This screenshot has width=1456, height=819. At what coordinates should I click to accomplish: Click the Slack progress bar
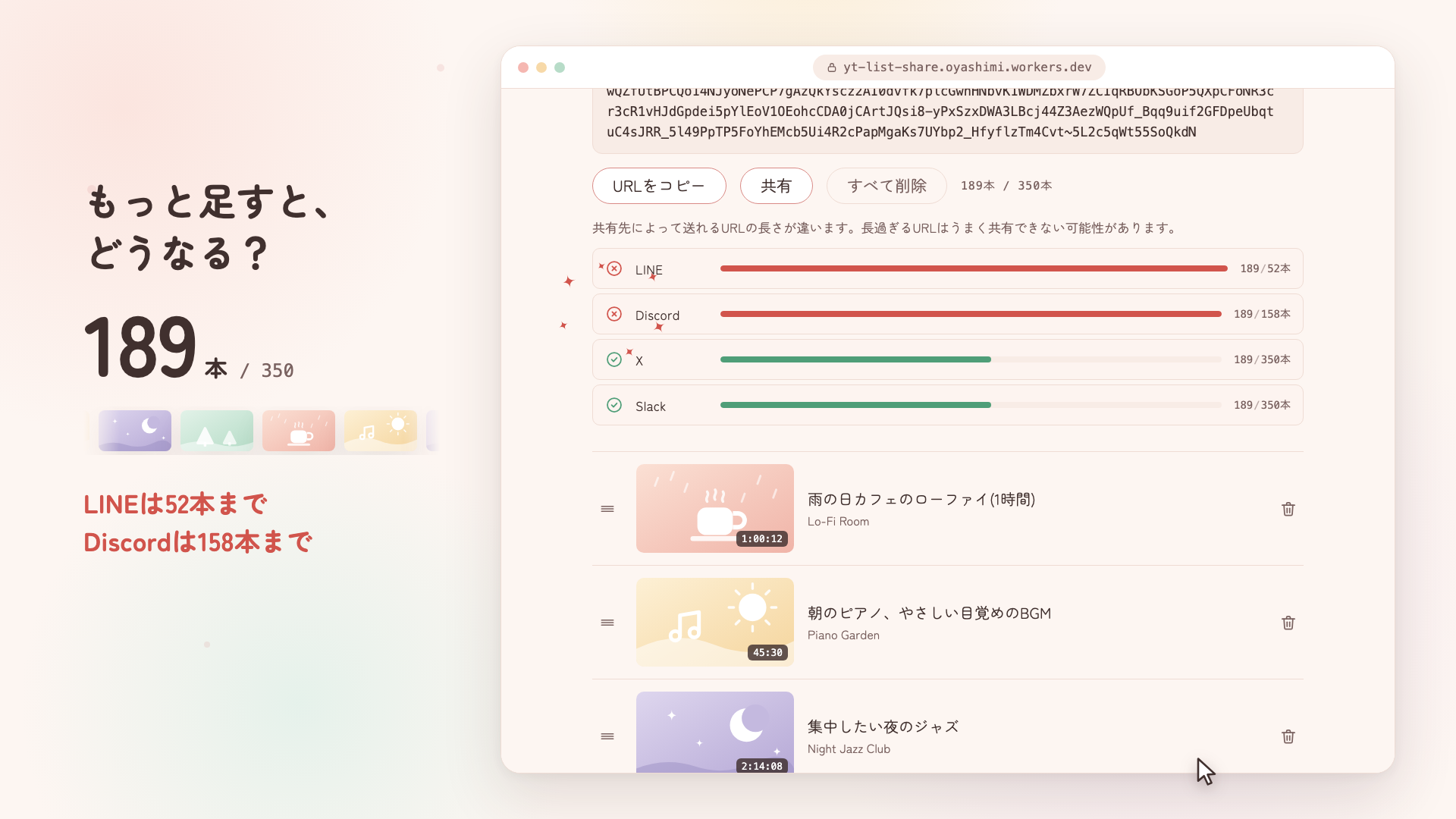(971, 405)
